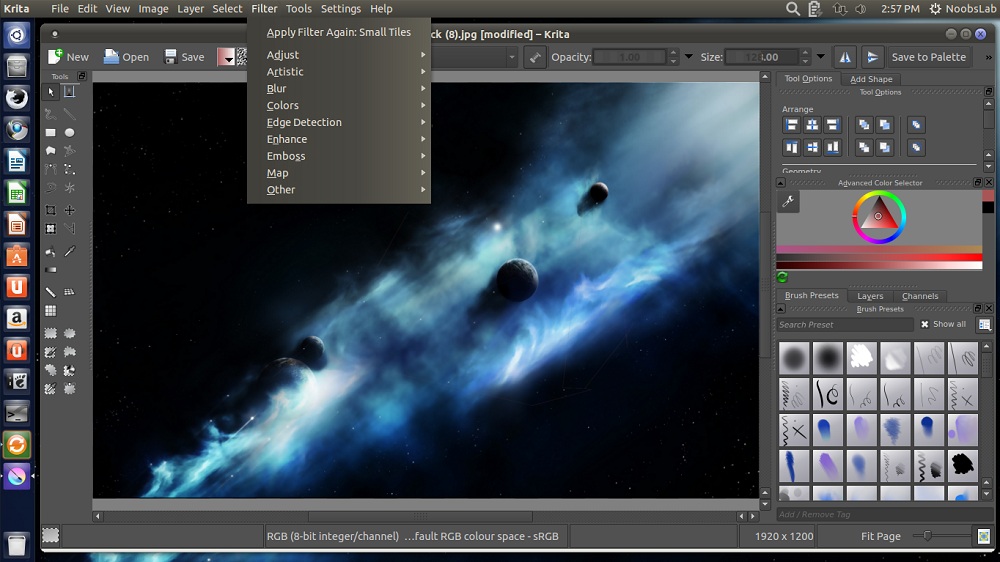The width and height of the screenshot is (1000, 562).
Task: Switch to the Layers tab
Action: [870, 296]
